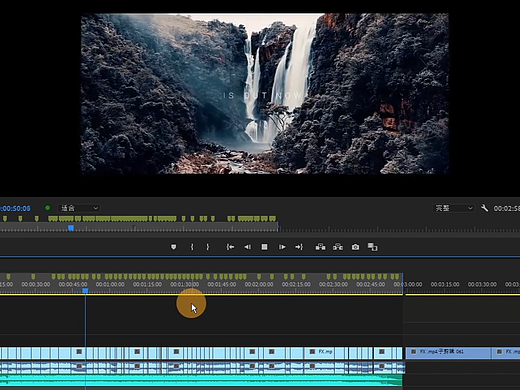
Task: Jump to Out point with Go to Out
Action: tap(299, 247)
